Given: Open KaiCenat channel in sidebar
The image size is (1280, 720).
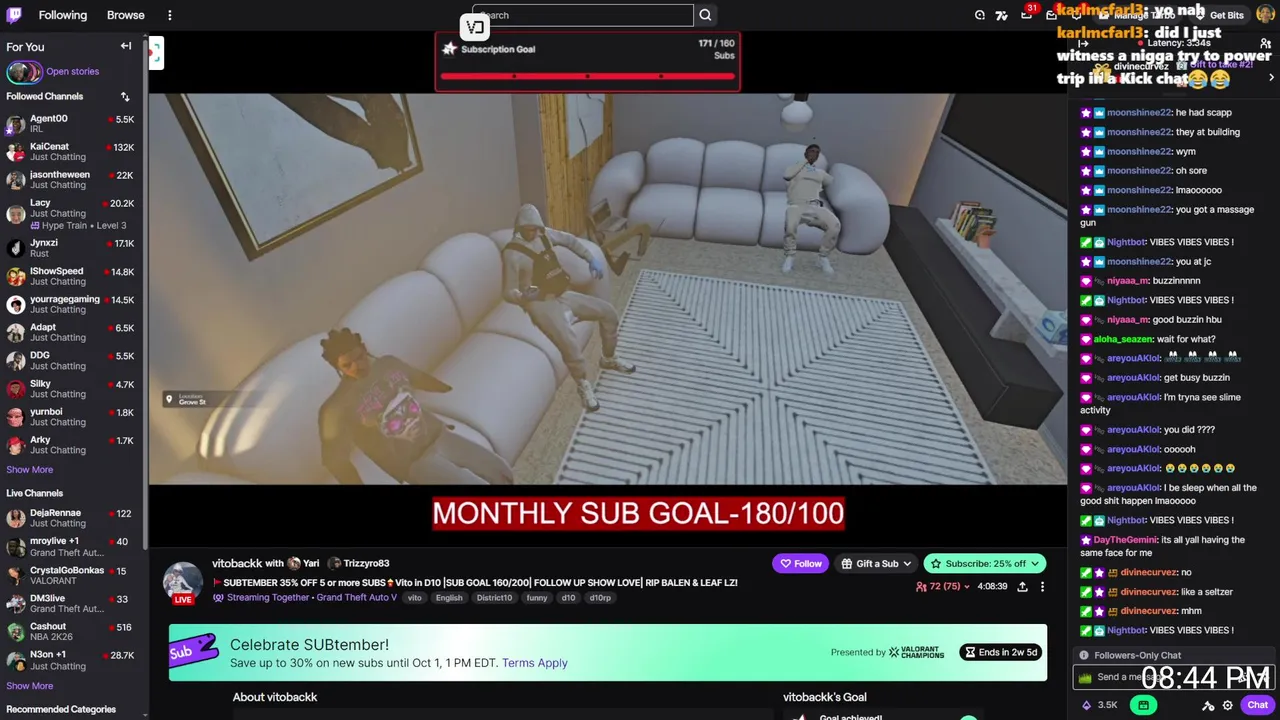Looking at the screenshot, I should click(x=72, y=152).
